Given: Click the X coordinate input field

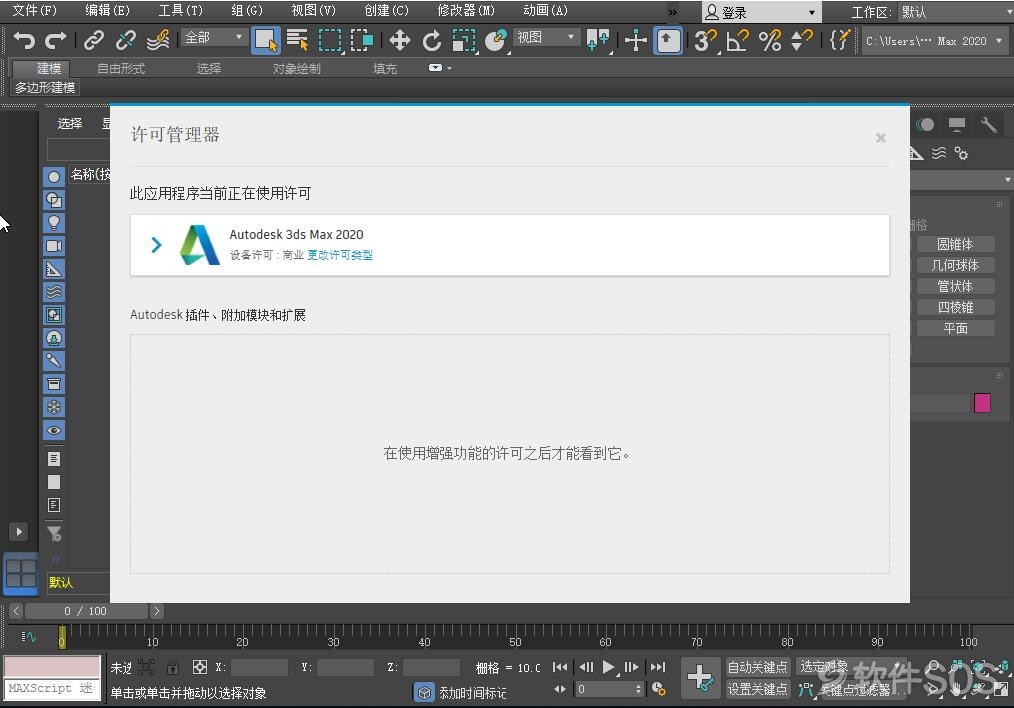Looking at the screenshot, I should (259, 667).
